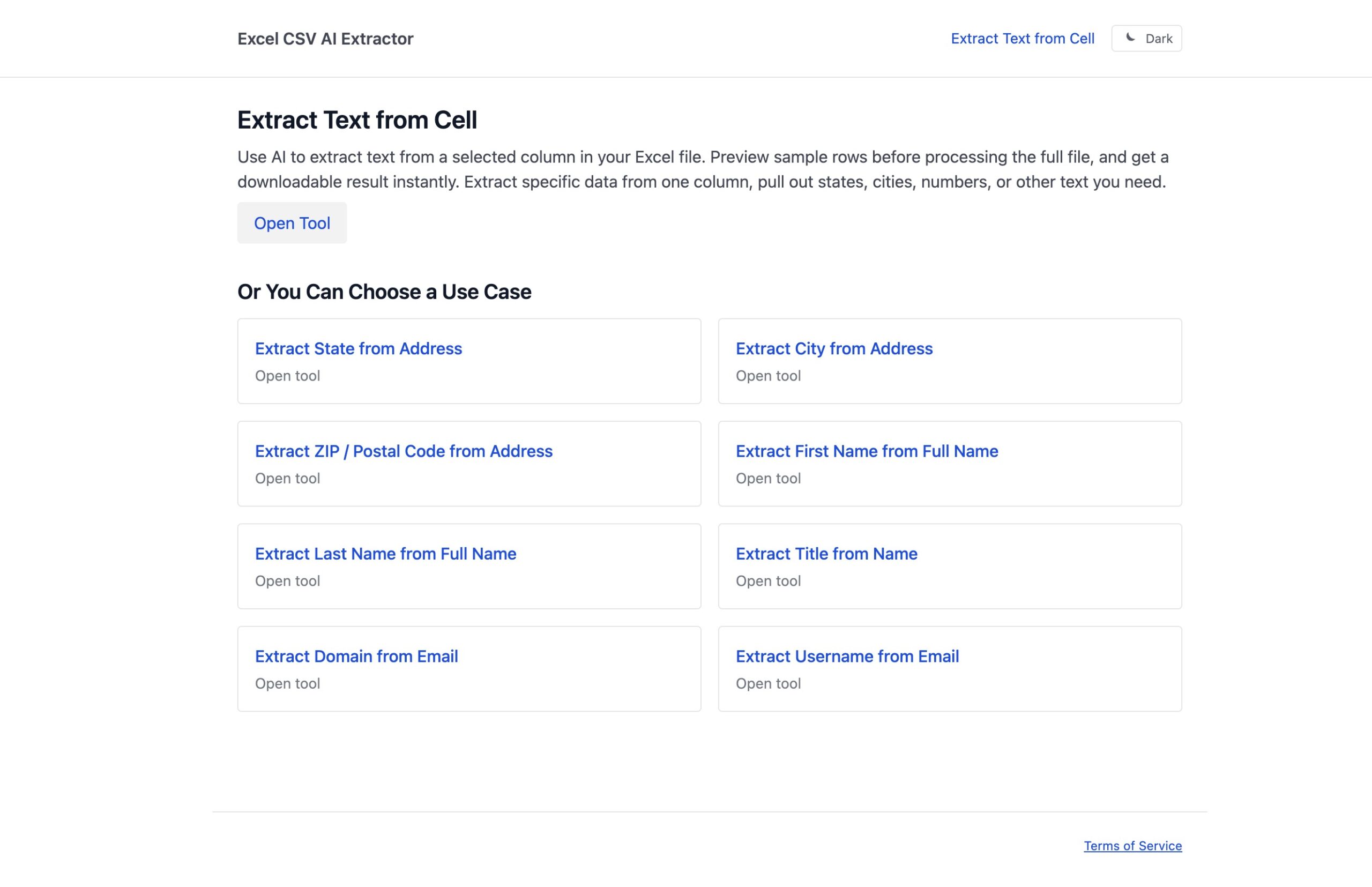Image resolution: width=1372 pixels, height=887 pixels.
Task: Visit the Terms of Service link
Action: tap(1132, 846)
